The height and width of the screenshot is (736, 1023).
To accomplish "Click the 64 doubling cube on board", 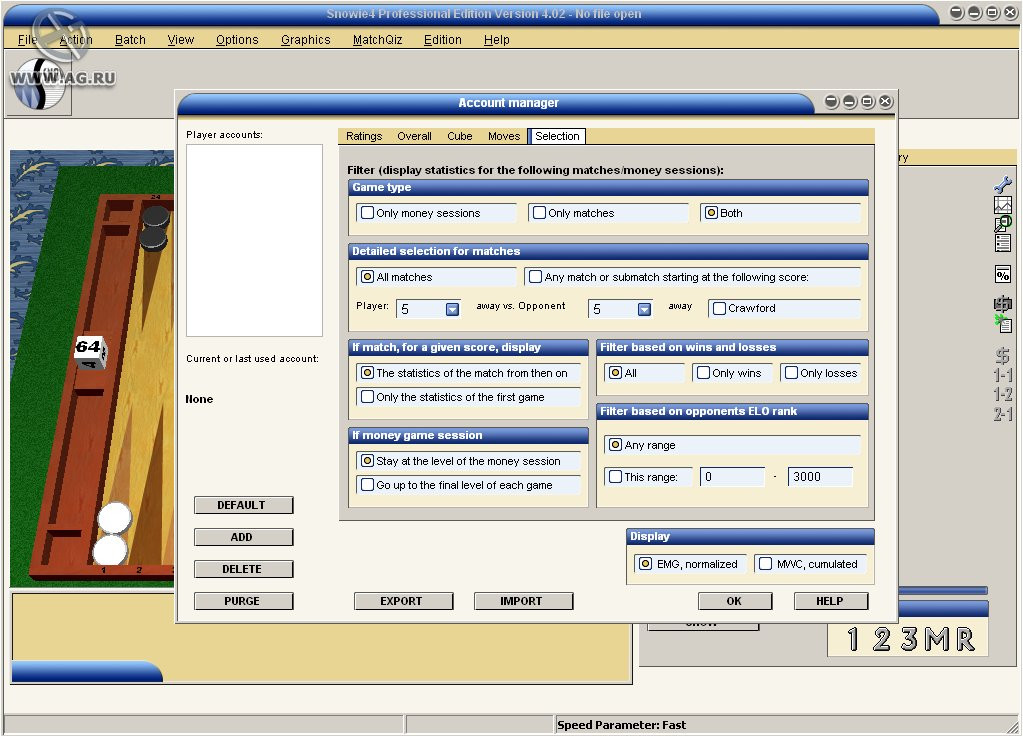I will 89,350.
